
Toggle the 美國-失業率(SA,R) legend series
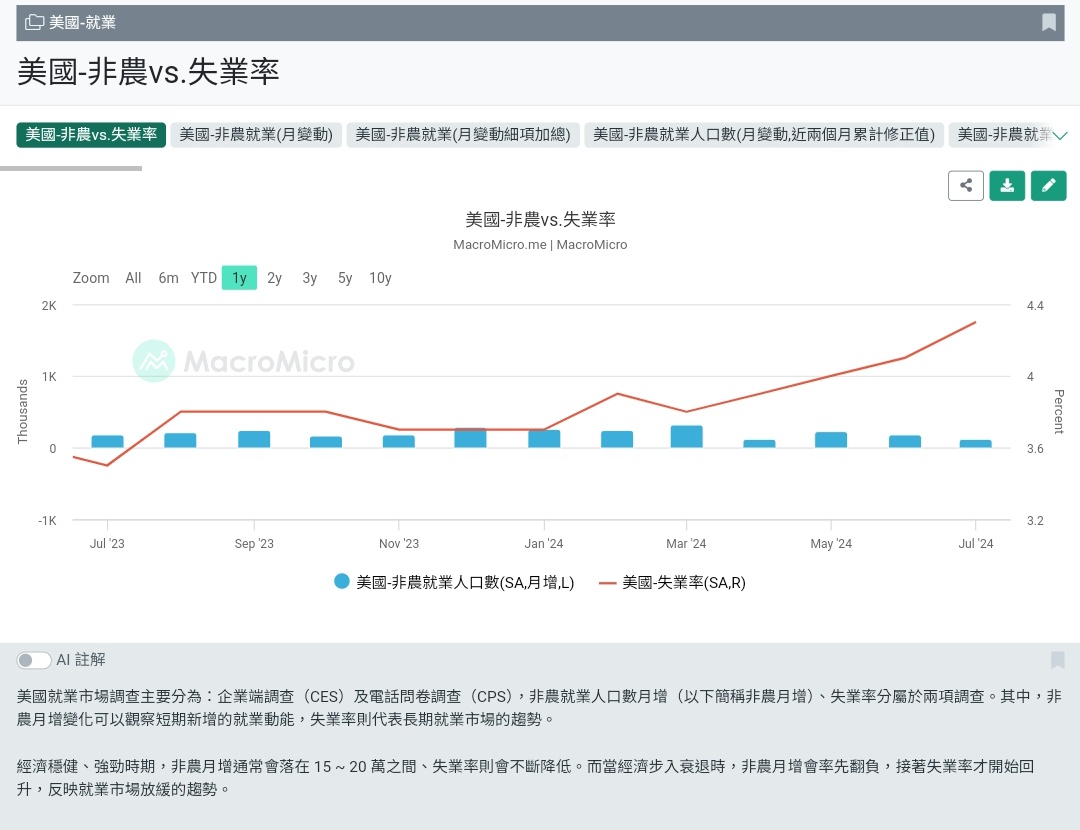(x=673, y=583)
